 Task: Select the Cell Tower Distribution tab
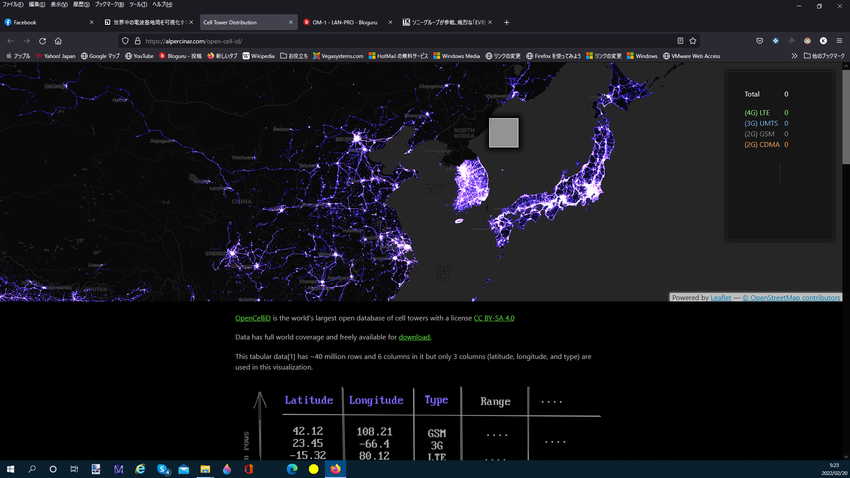[249, 22]
